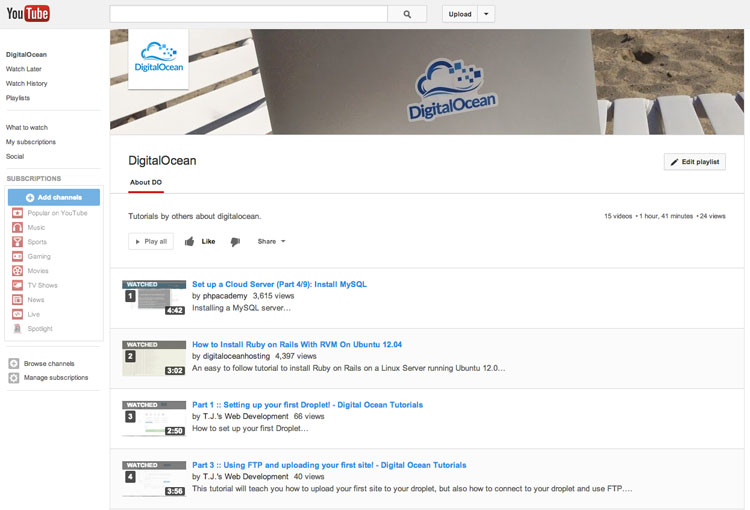Open Watch History in the sidebar
The width and height of the screenshot is (750, 510).
click(x=27, y=83)
